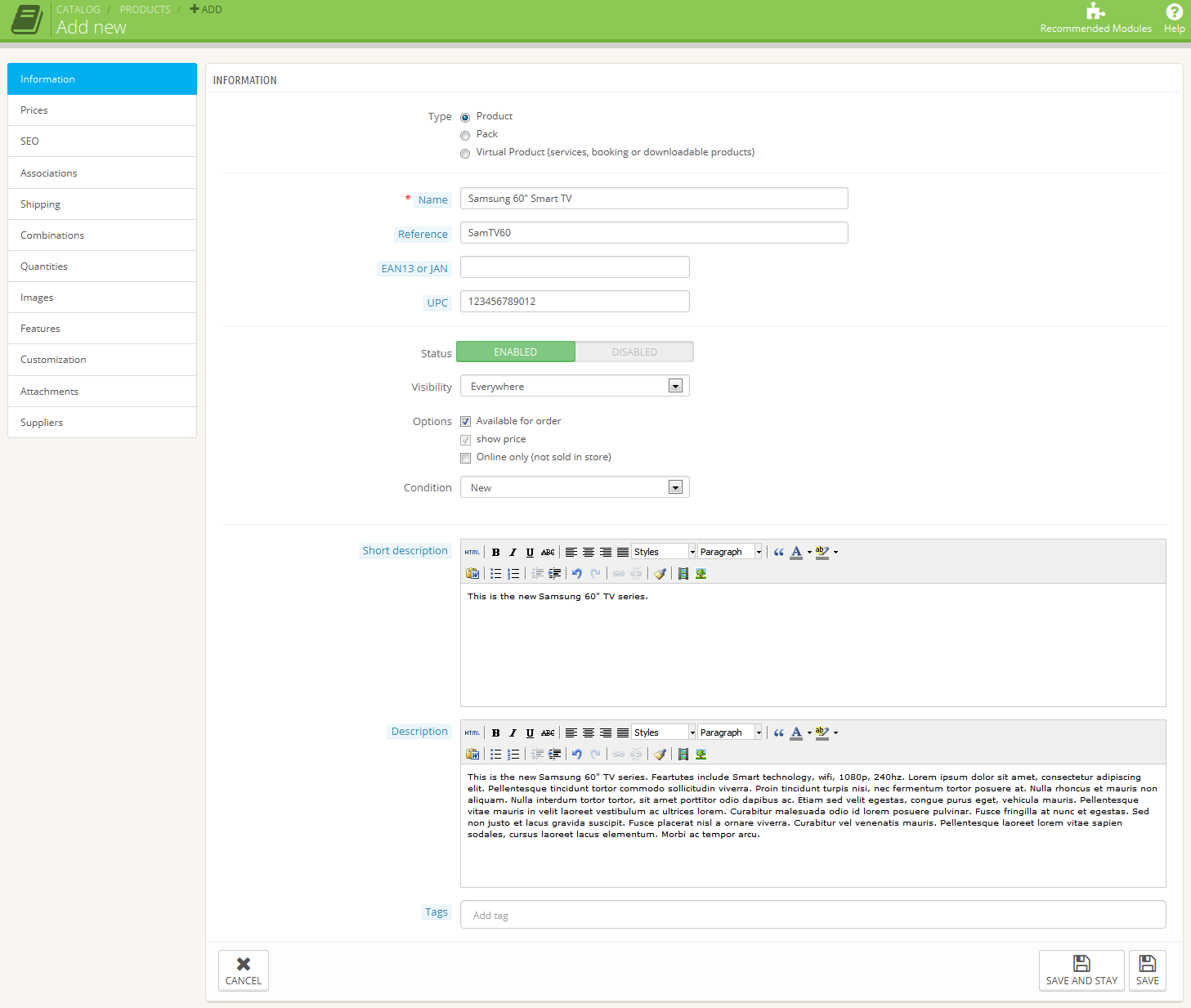Screen dimensions: 1191x1008
Task: Select the Pack product type
Action: [x=465, y=136]
